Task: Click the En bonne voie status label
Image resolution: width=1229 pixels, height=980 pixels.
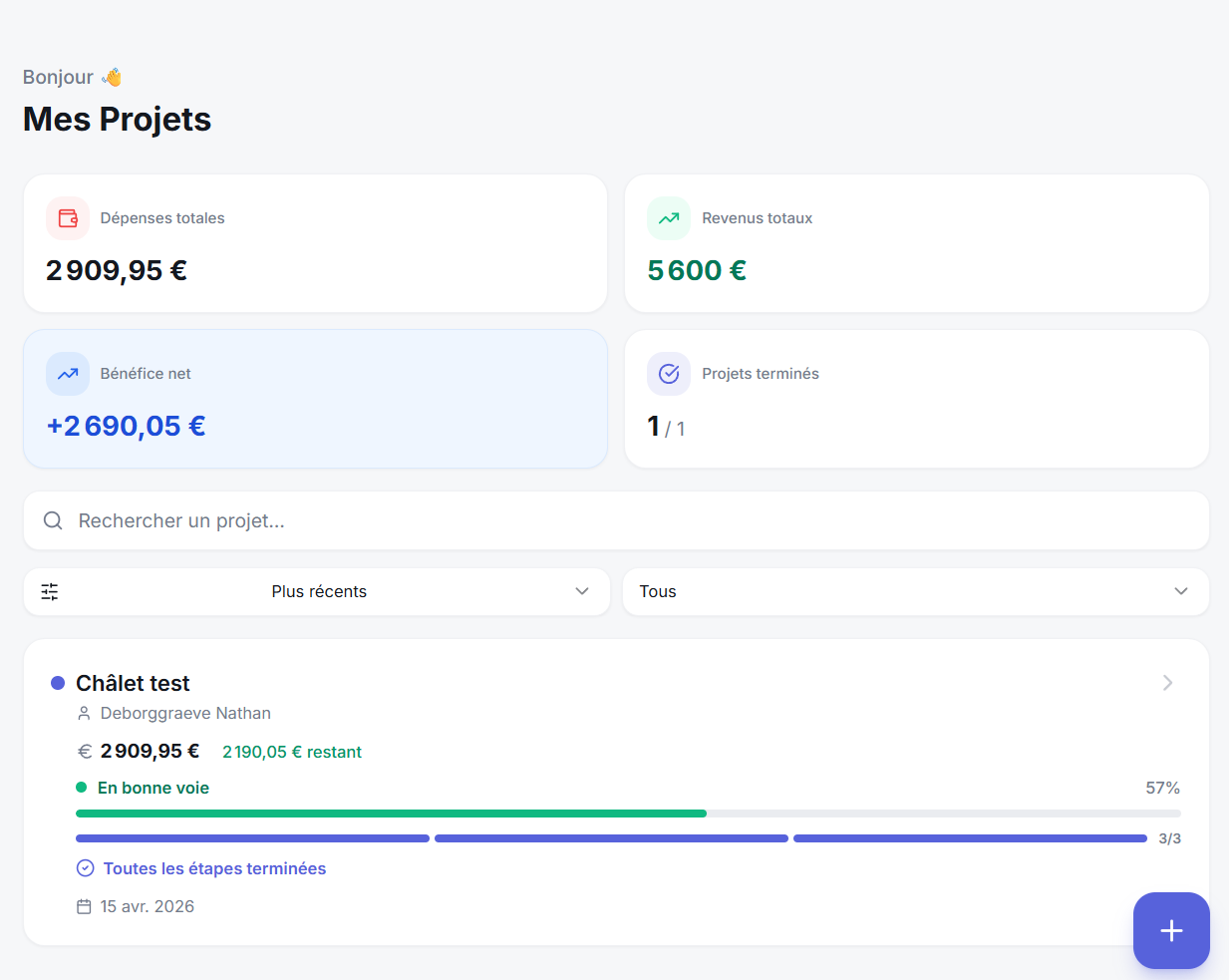Action: [154, 788]
